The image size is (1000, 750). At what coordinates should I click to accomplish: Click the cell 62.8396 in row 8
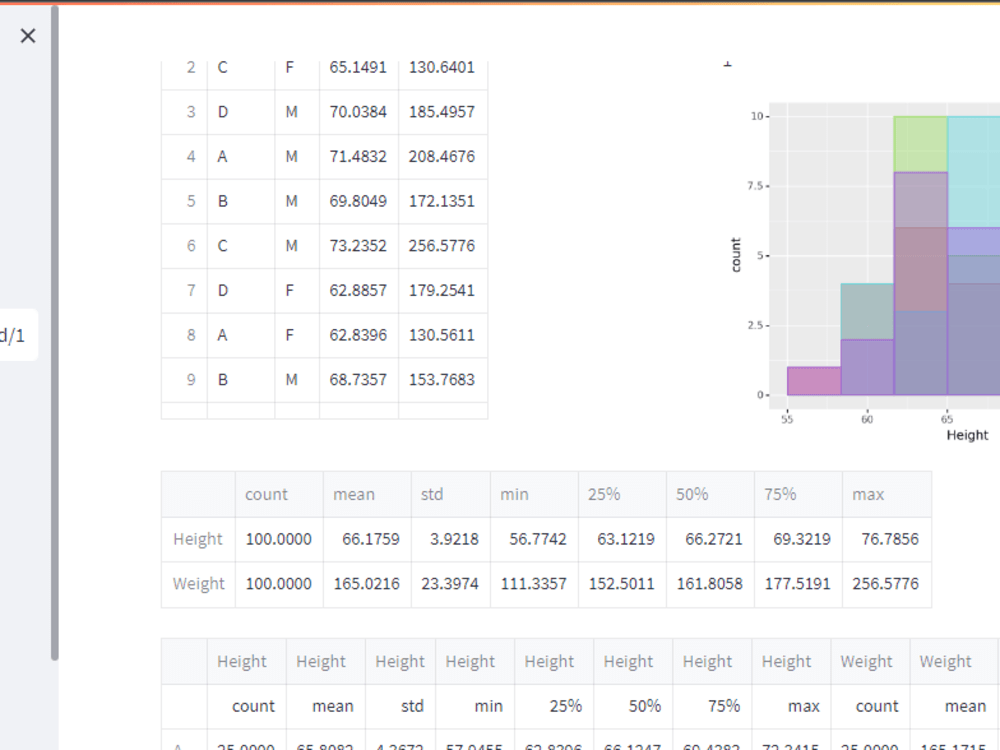click(358, 335)
